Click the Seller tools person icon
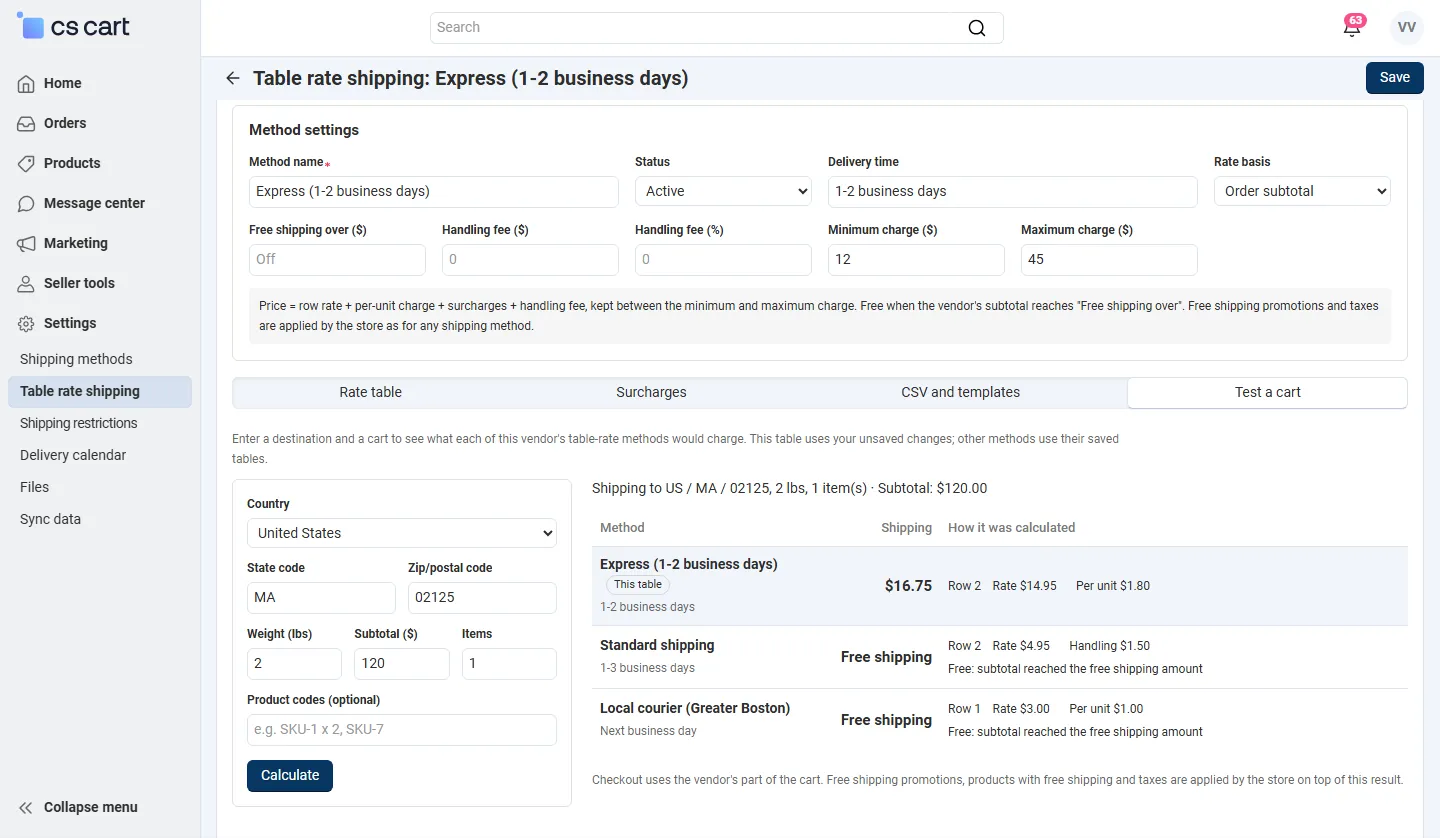The height and width of the screenshot is (838, 1440). pyautogui.click(x=27, y=283)
